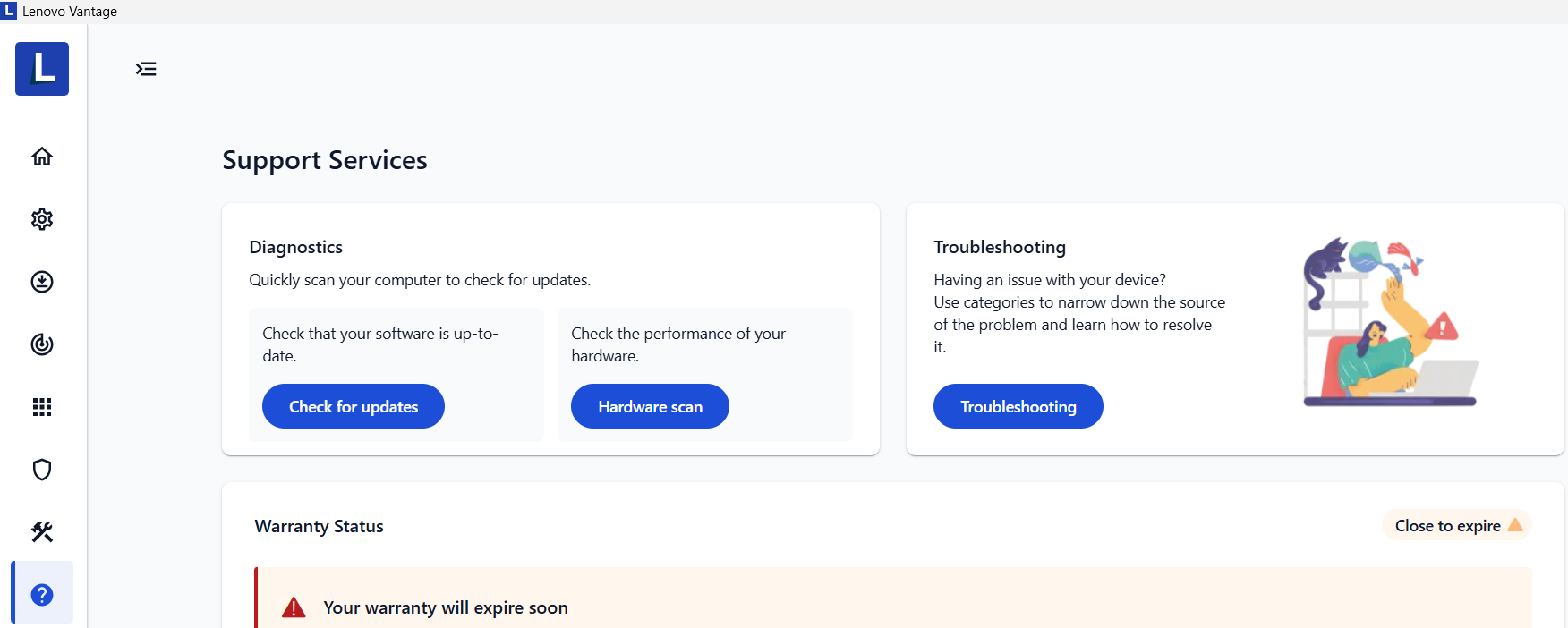Go to the Home page
The image size is (1568, 628).
click(42, 157)
